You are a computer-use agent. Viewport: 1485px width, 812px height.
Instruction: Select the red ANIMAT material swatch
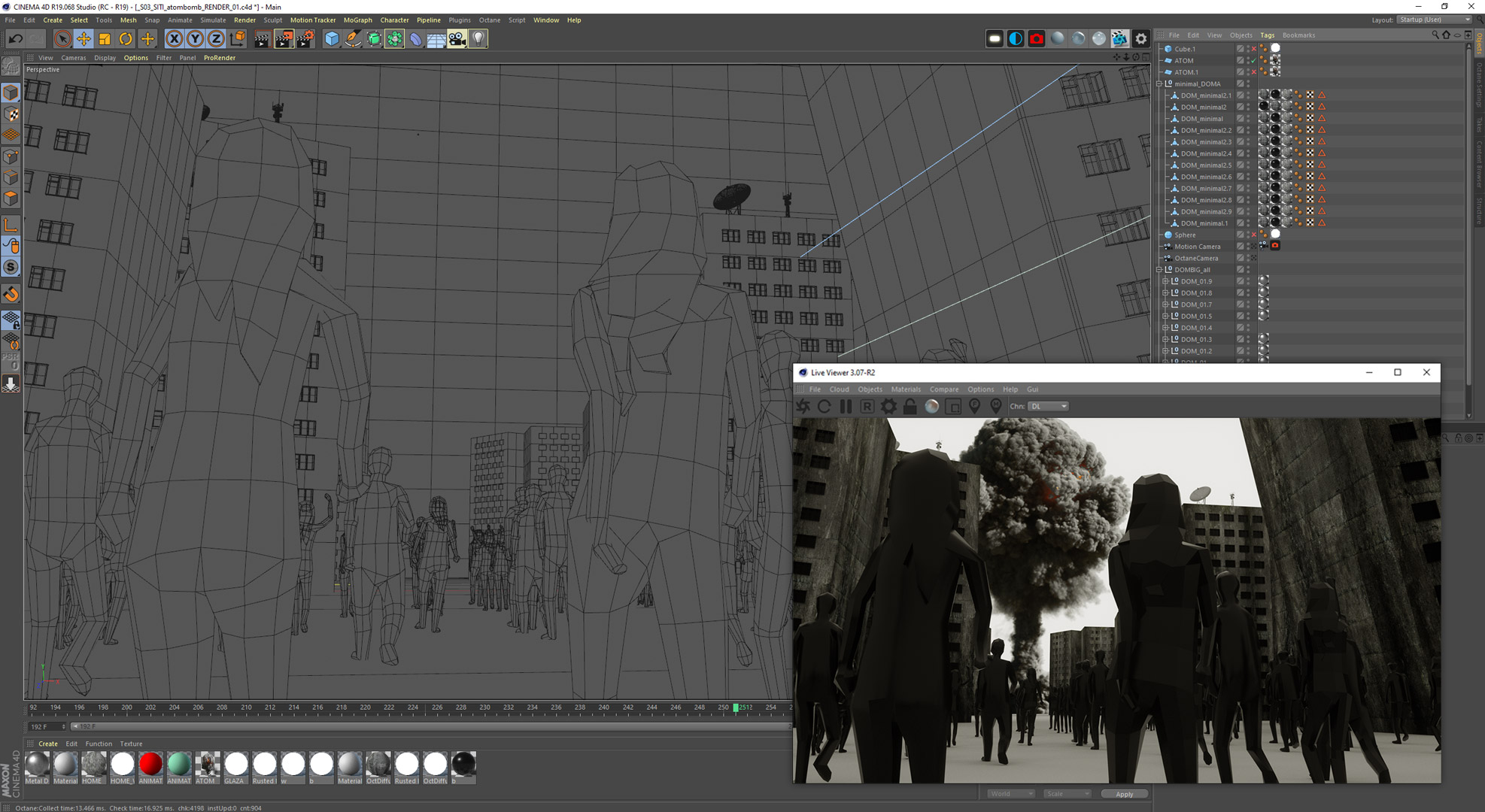coord(150,764)
